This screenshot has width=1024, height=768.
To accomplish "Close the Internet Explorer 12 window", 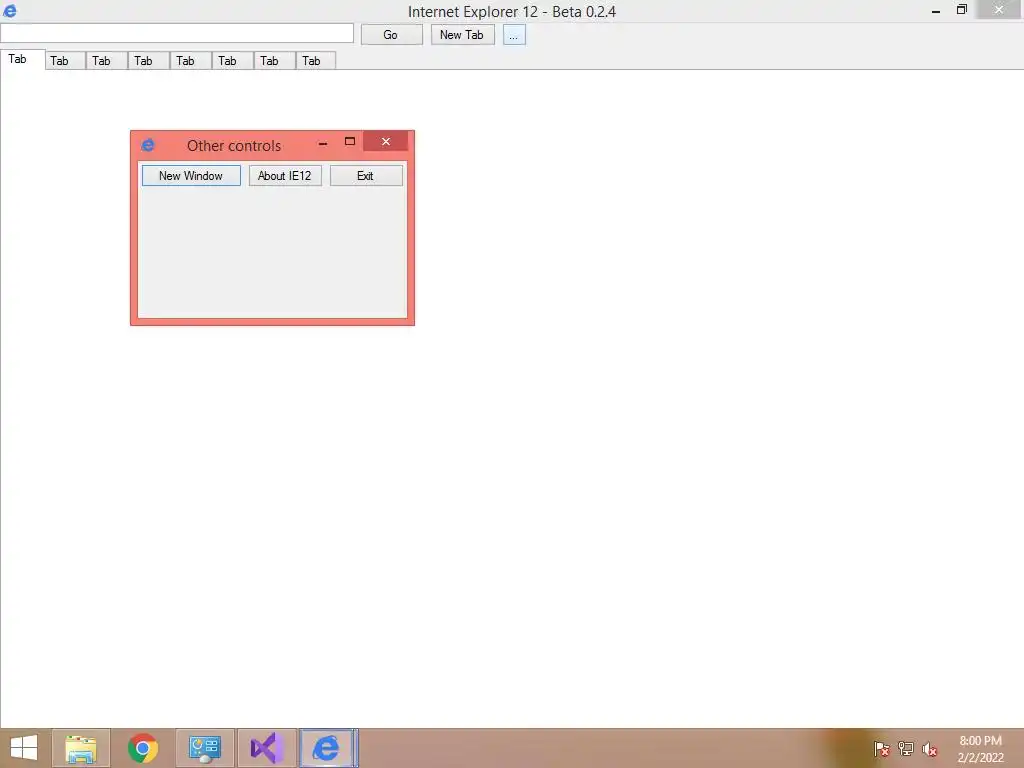I will pos(999,10).
